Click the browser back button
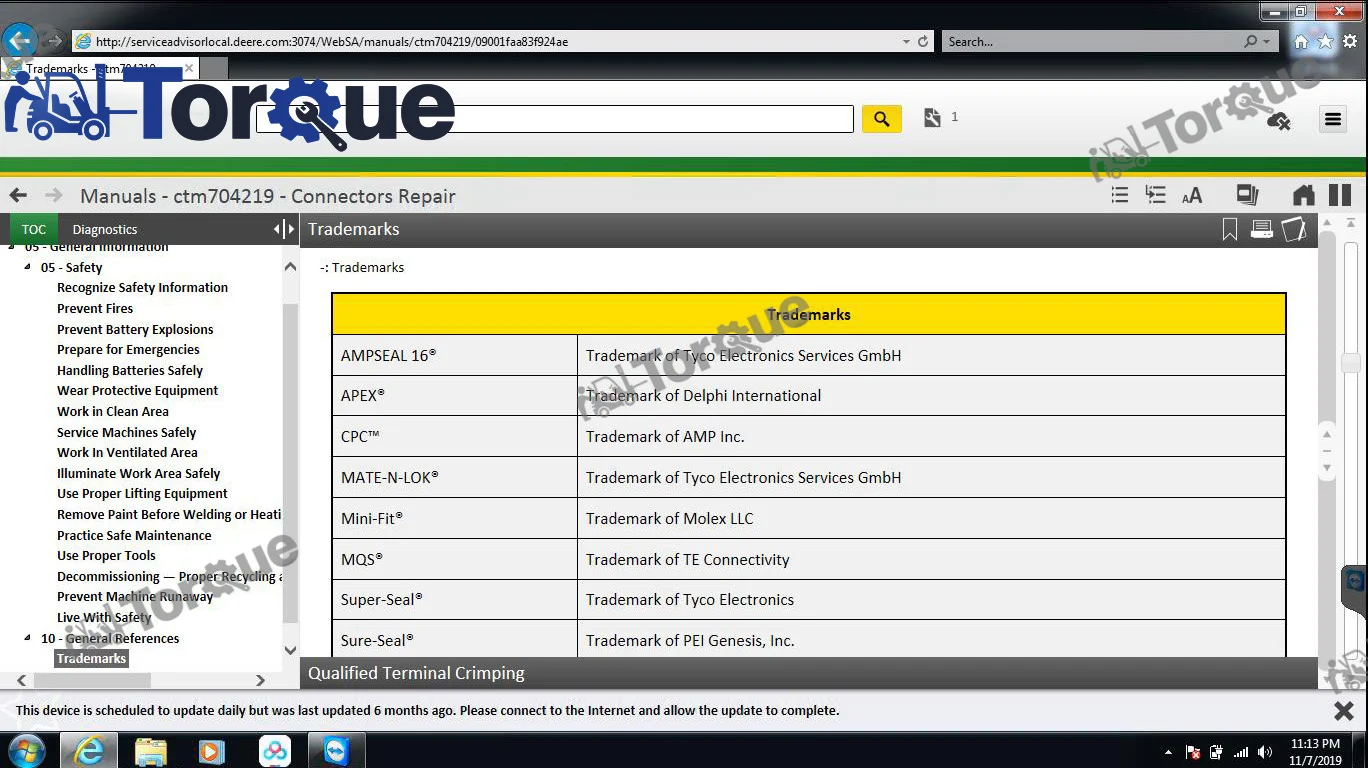This screenshot has height=768, width=1368. click(20, 41)
